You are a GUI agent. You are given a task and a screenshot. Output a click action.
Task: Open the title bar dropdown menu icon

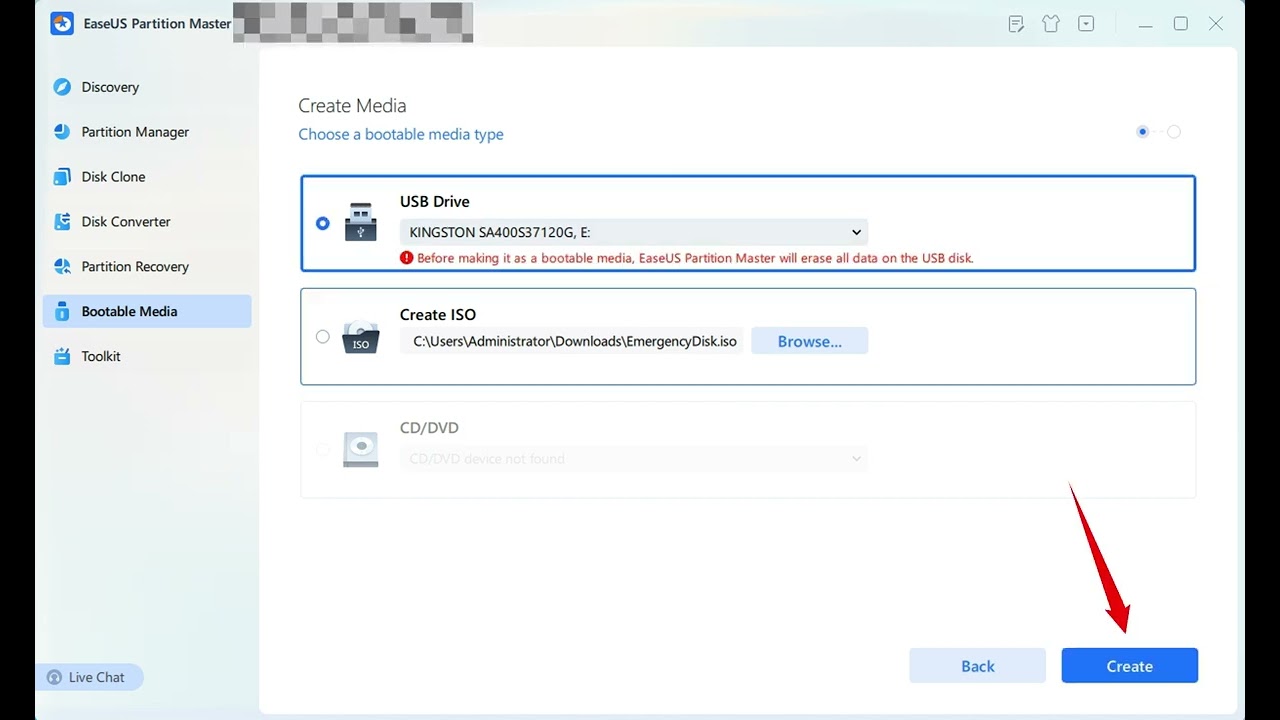(1086, 24)
